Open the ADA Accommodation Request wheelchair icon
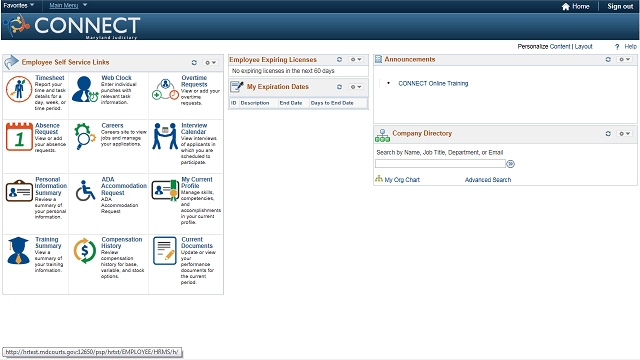This screenshot has width=640, height=360. (85, 191)
